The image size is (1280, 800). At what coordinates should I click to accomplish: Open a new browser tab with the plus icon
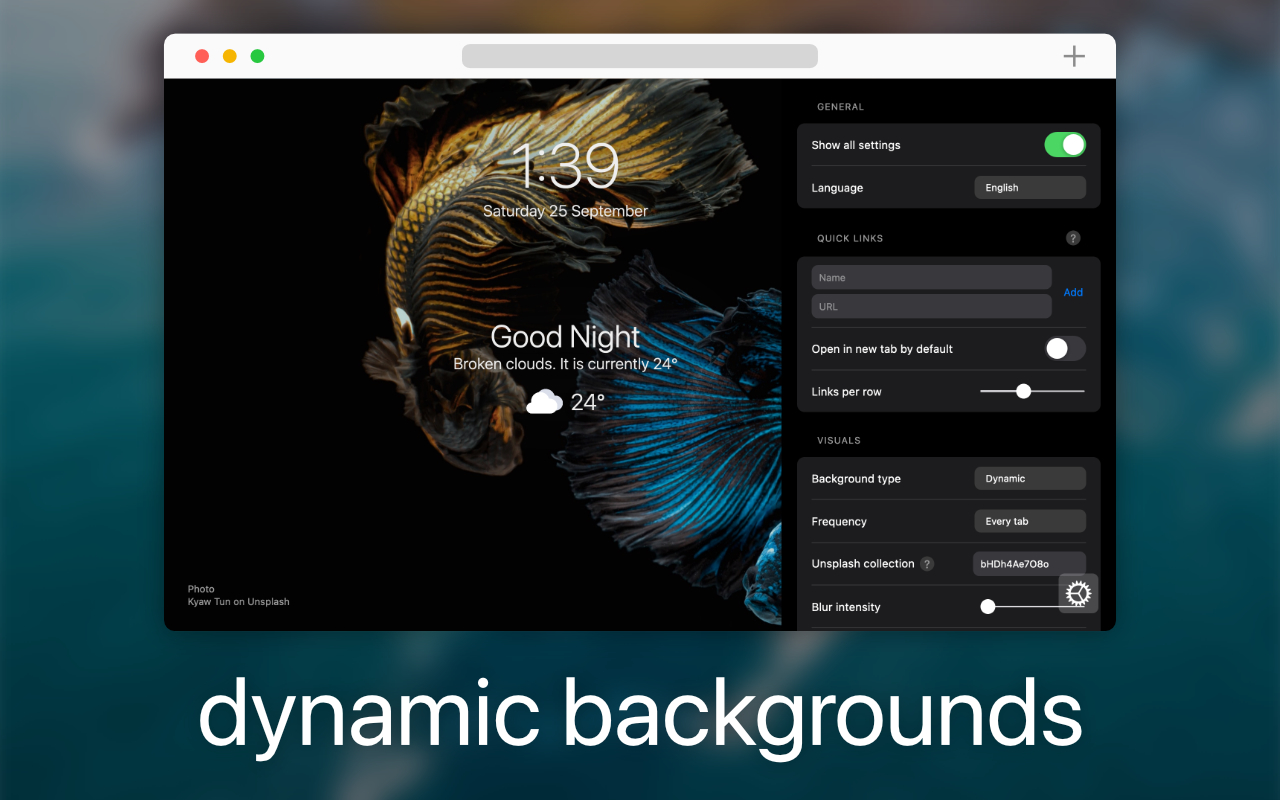[x=1074, y=56]
